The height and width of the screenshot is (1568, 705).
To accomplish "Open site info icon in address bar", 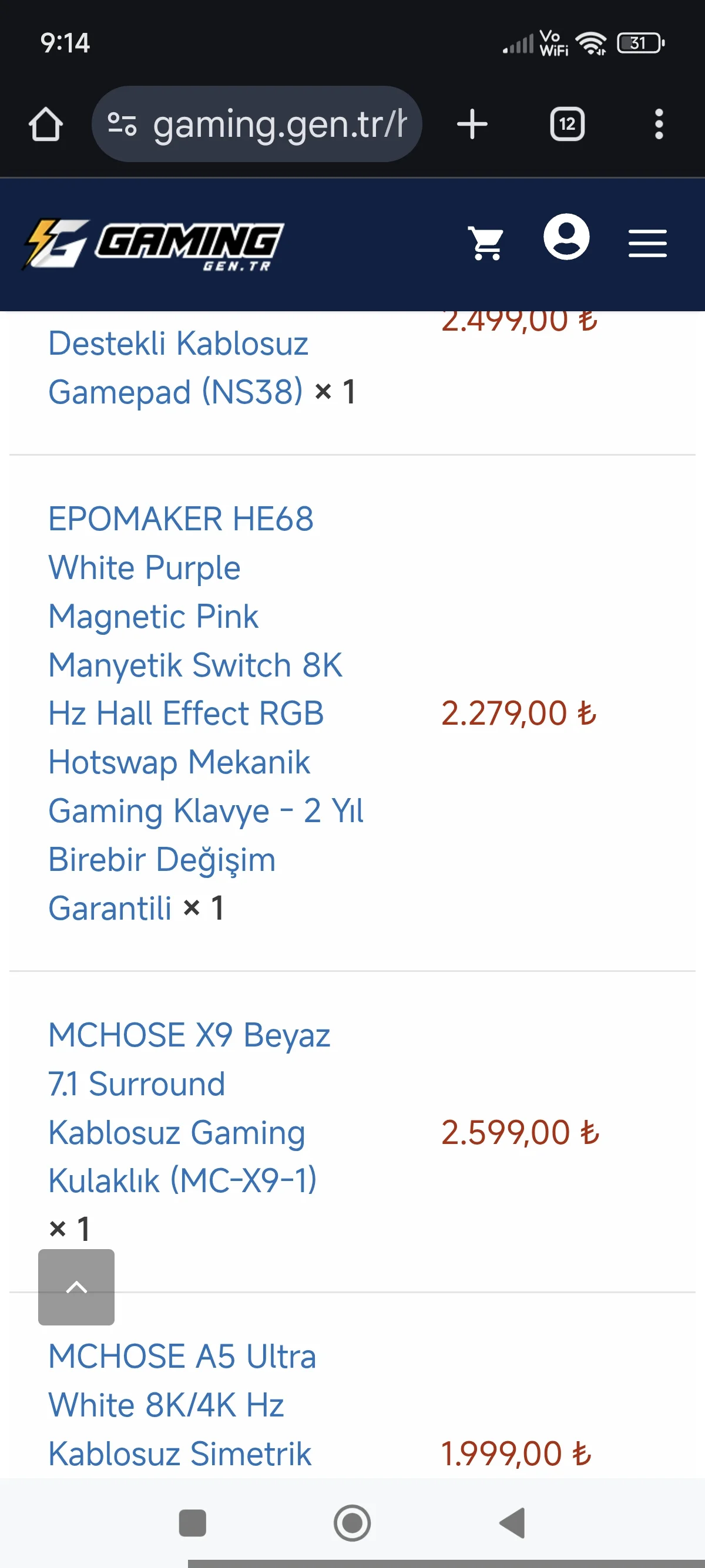I will [122, 125].
